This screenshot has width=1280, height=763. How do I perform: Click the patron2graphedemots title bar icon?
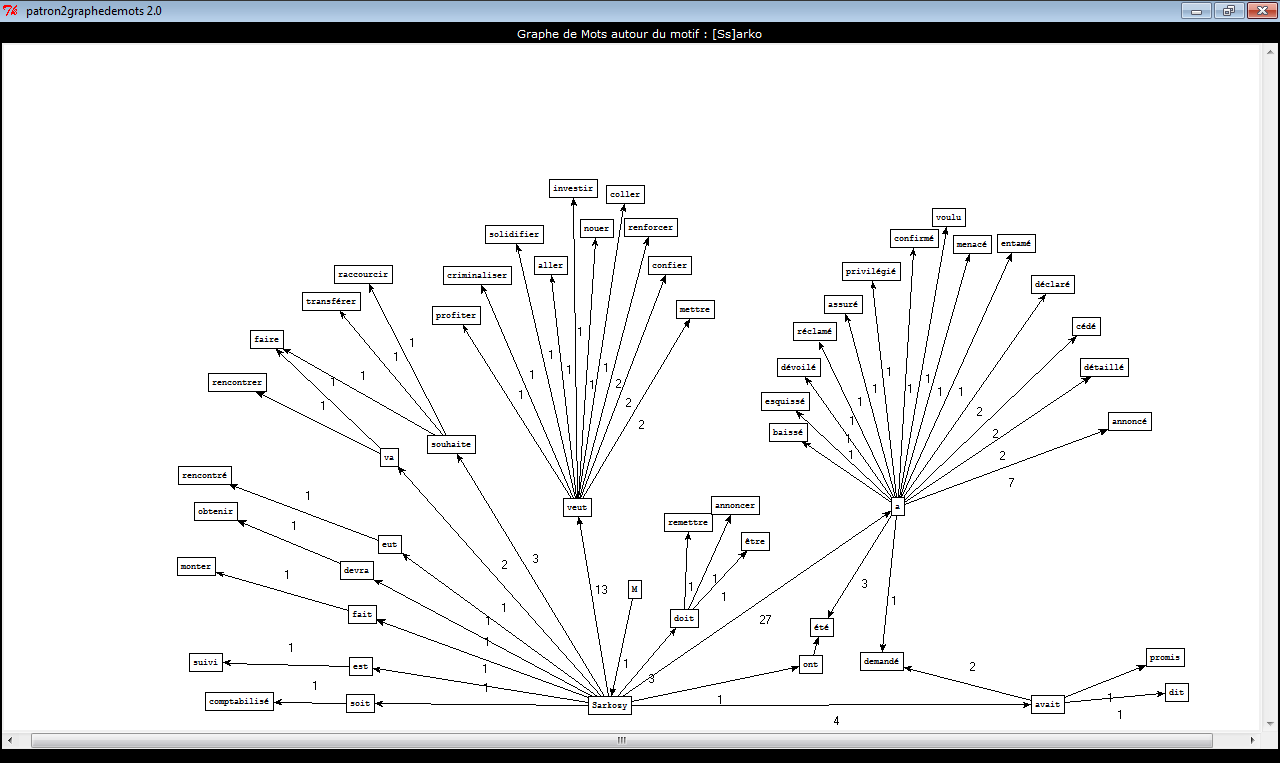click(11, 10)
